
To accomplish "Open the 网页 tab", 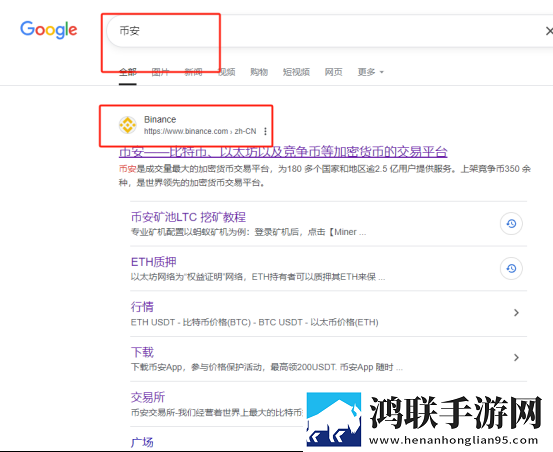I will click(x=334, y=72).
